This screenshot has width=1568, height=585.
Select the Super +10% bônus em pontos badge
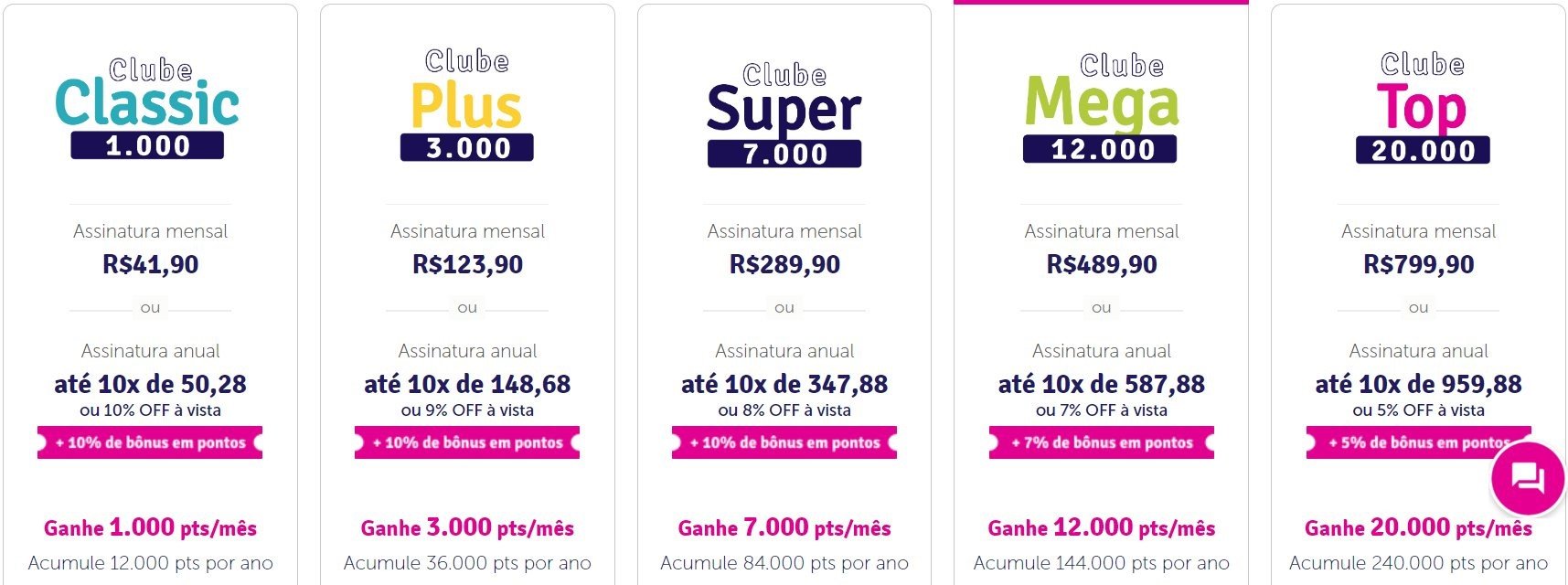pyautogui.click(x=784, y=442)
